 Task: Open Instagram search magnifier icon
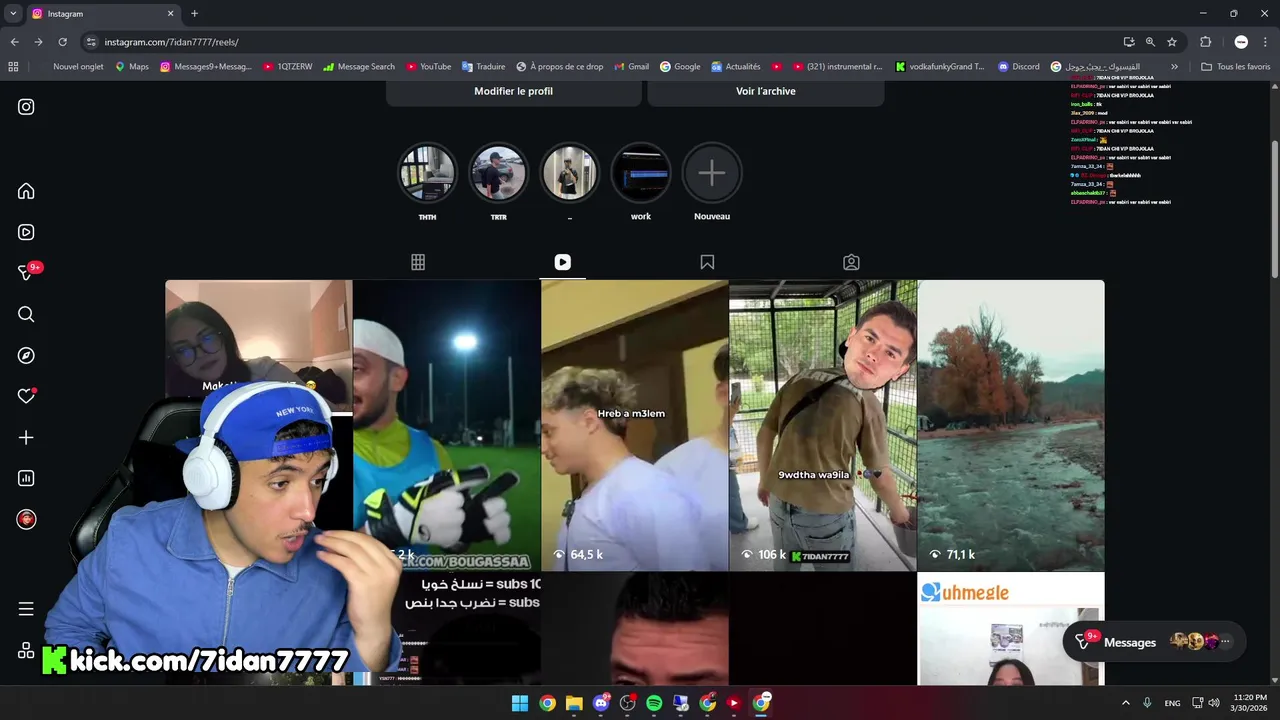pos(26,314)
